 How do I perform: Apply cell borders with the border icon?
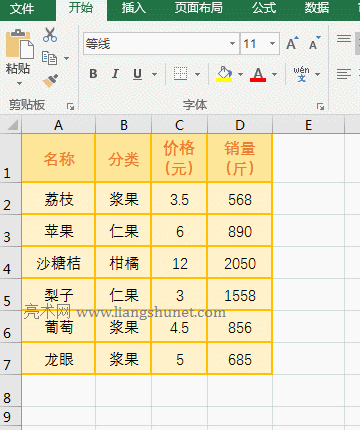click(180, 74)
